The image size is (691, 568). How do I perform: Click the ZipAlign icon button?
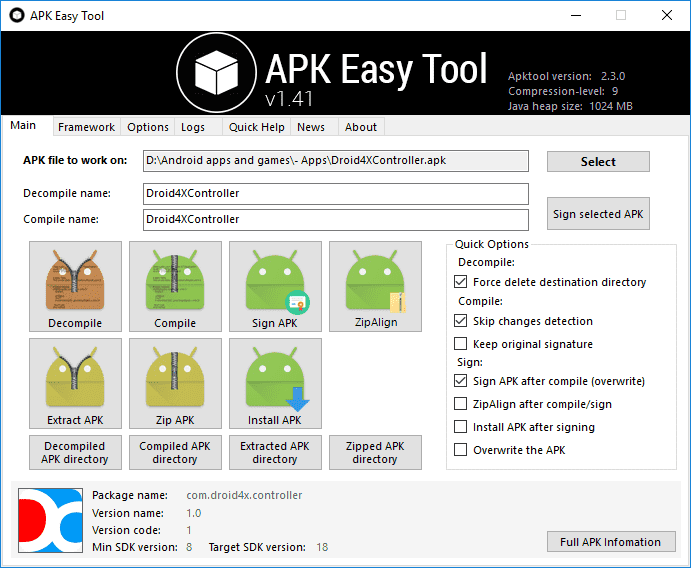pyautogui.click(x=375, y=286)
